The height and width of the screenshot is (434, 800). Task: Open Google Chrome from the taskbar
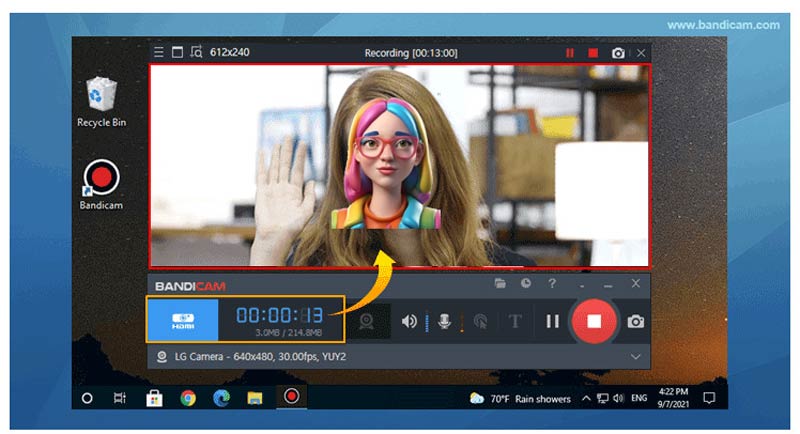[187, 398]
